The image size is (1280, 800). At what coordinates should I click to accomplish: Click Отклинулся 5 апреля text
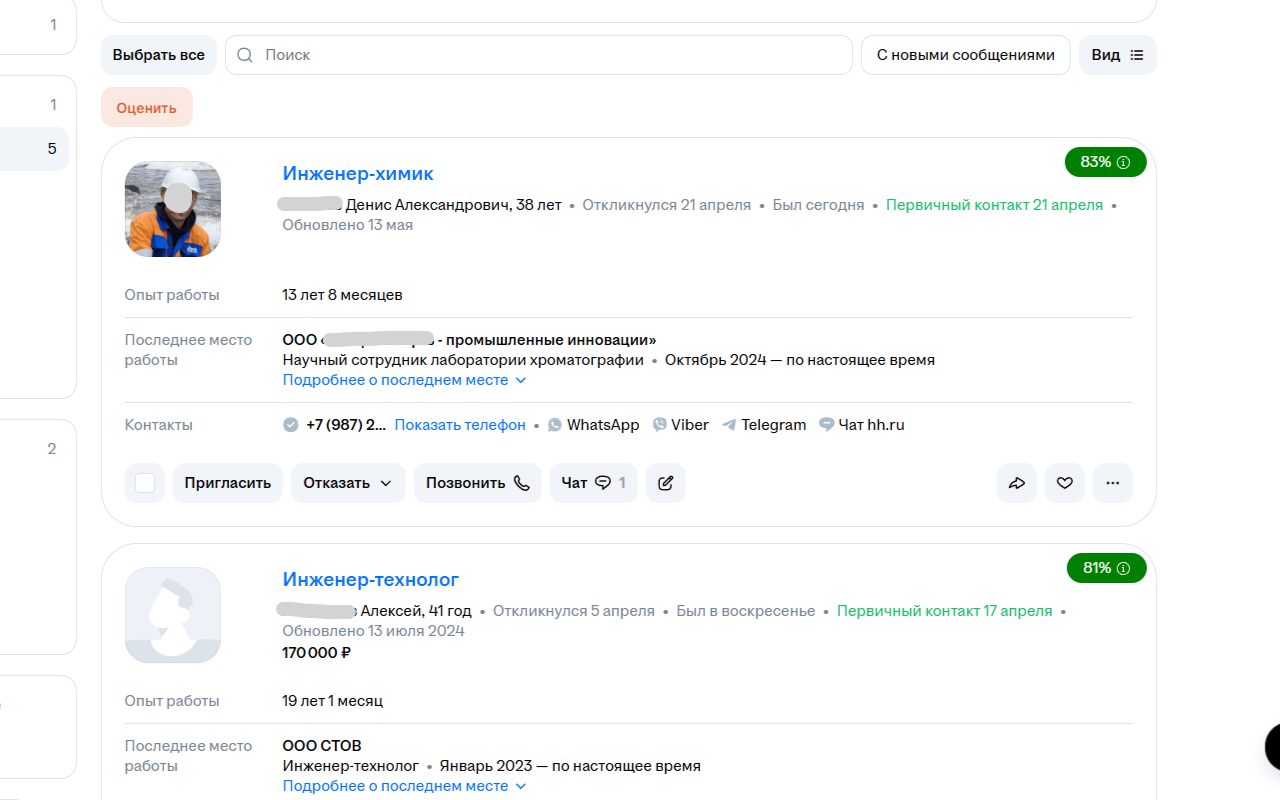click(574, 611)
